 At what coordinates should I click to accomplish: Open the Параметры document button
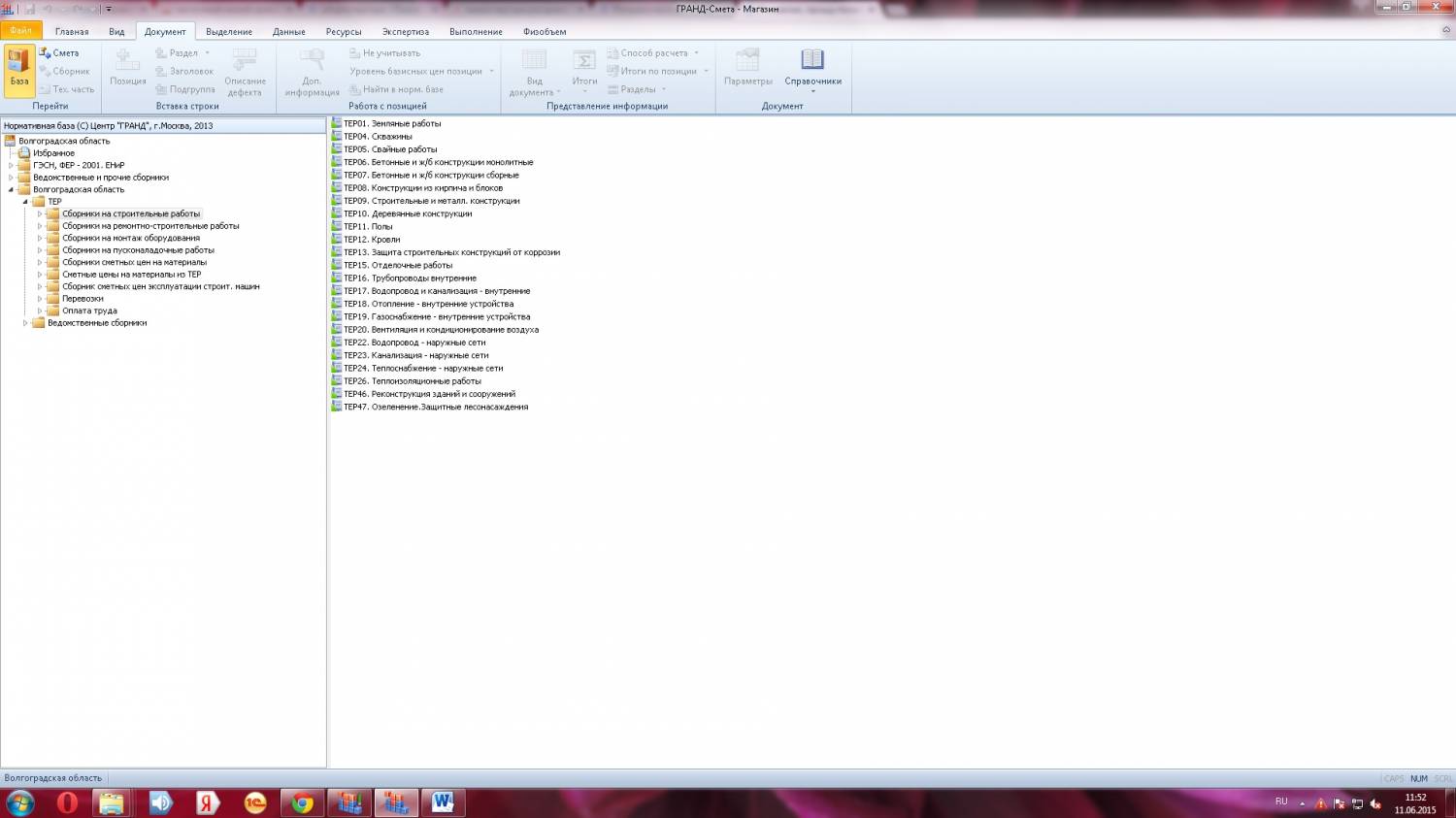pos(747,69)
